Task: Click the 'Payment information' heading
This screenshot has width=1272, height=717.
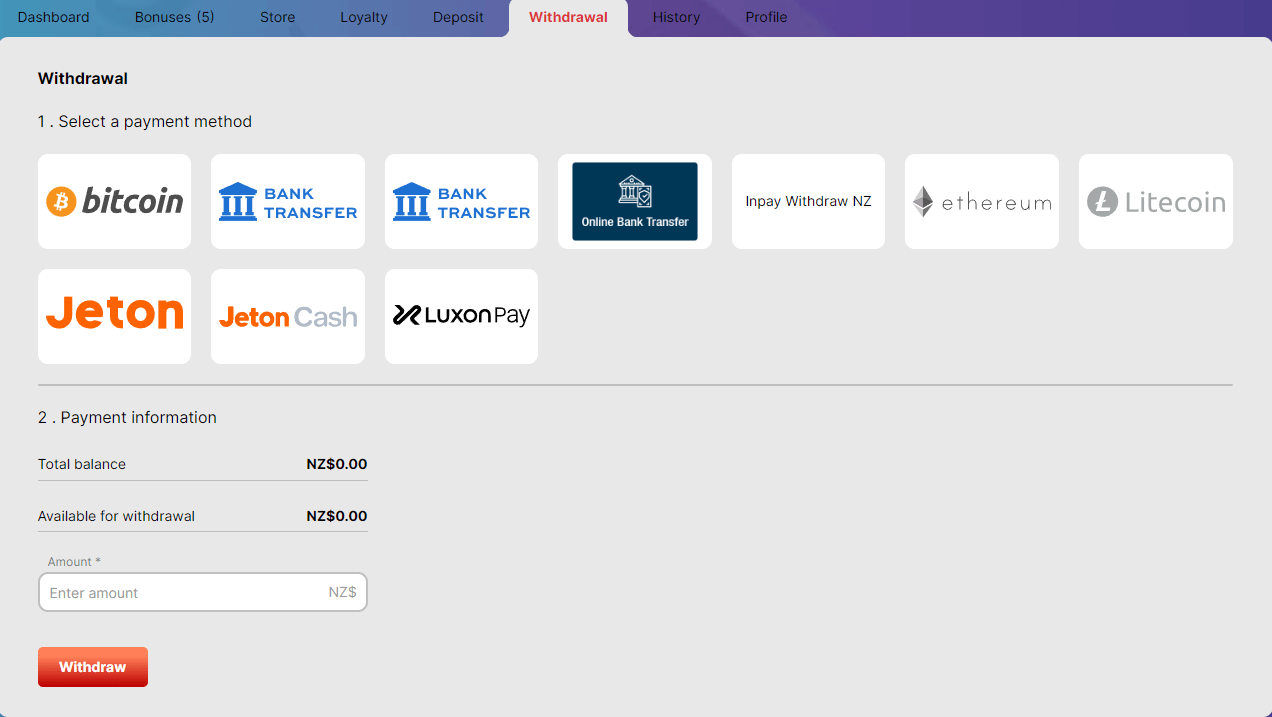Action: 127,417
